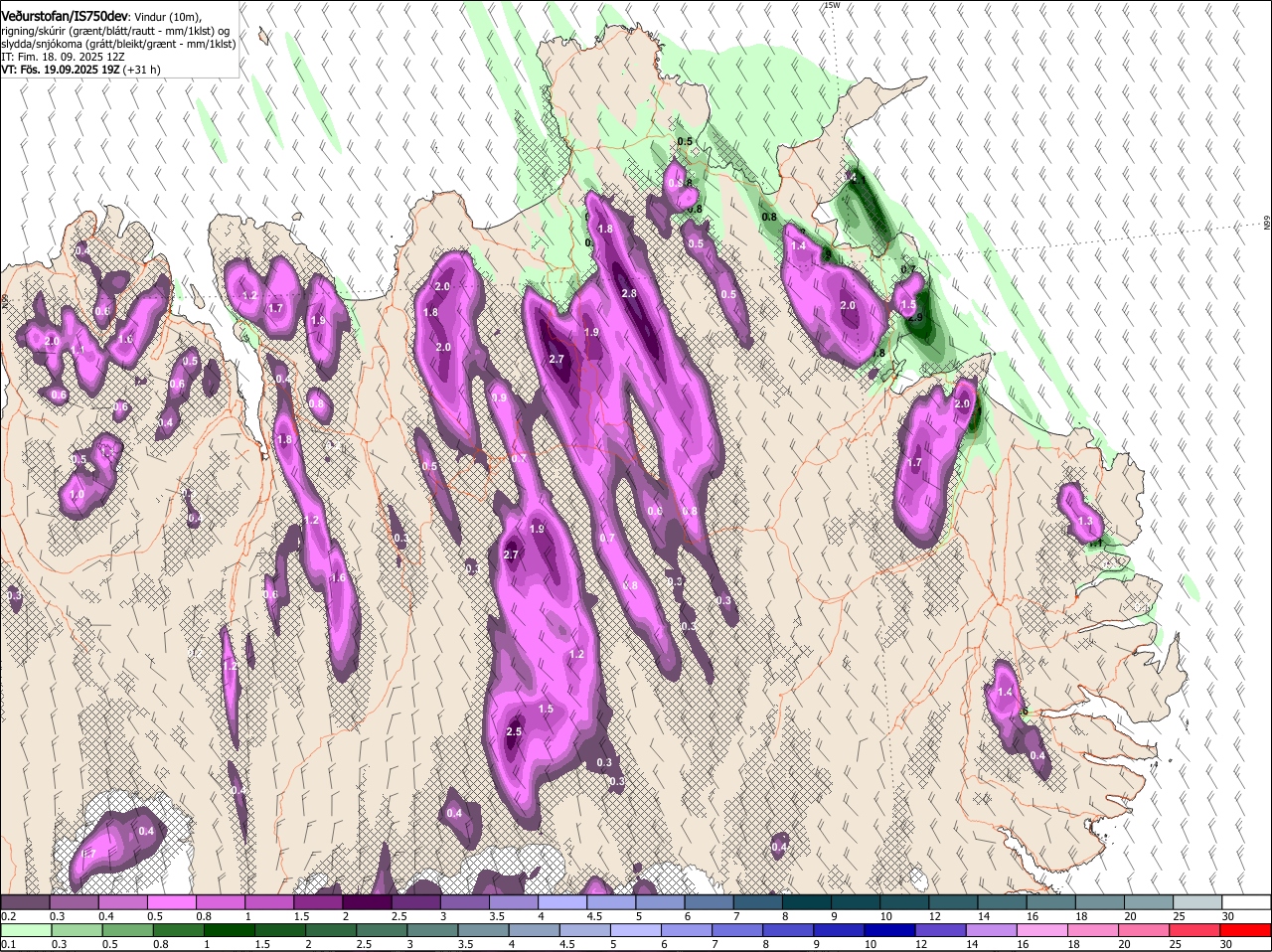1272x952 pixels.
Task: Pick lower legend green swatch starting at 0.5
Action: (x=128, y=930)
